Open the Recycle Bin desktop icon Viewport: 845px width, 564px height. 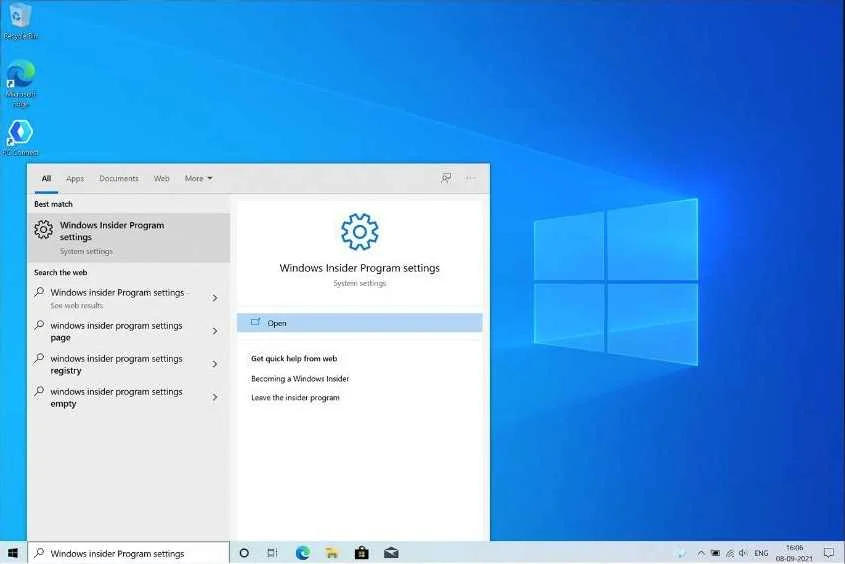[x=20, y=20]
